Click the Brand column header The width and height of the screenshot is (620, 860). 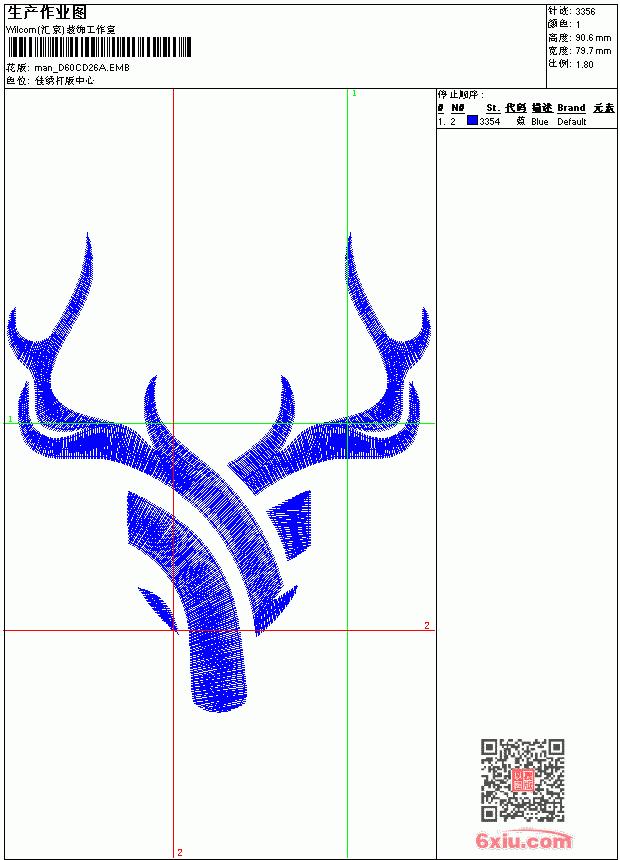pyautogui.click(x=571, y=108)
